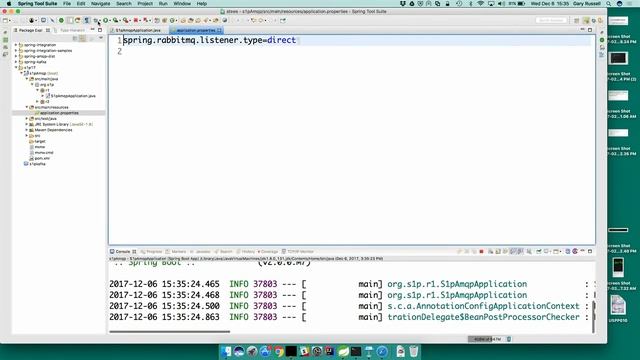Open the S1pAmqpApplication.java editor tab
The image size is (640, 360).
138,30
